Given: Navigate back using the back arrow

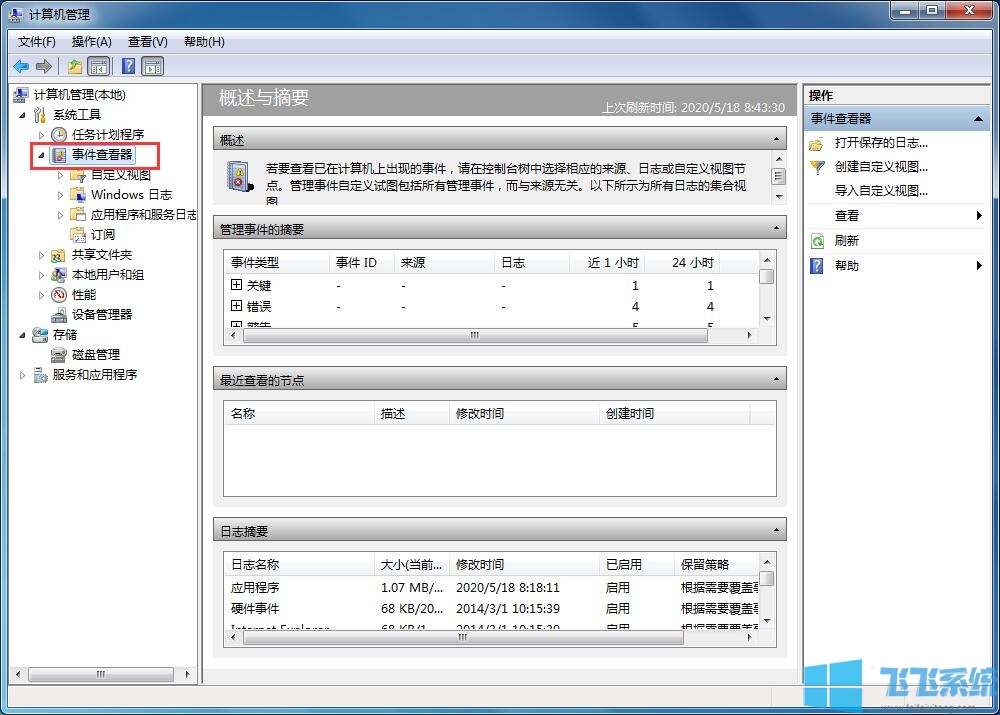Looking at the screenshot, I should (x=21, y=66).
